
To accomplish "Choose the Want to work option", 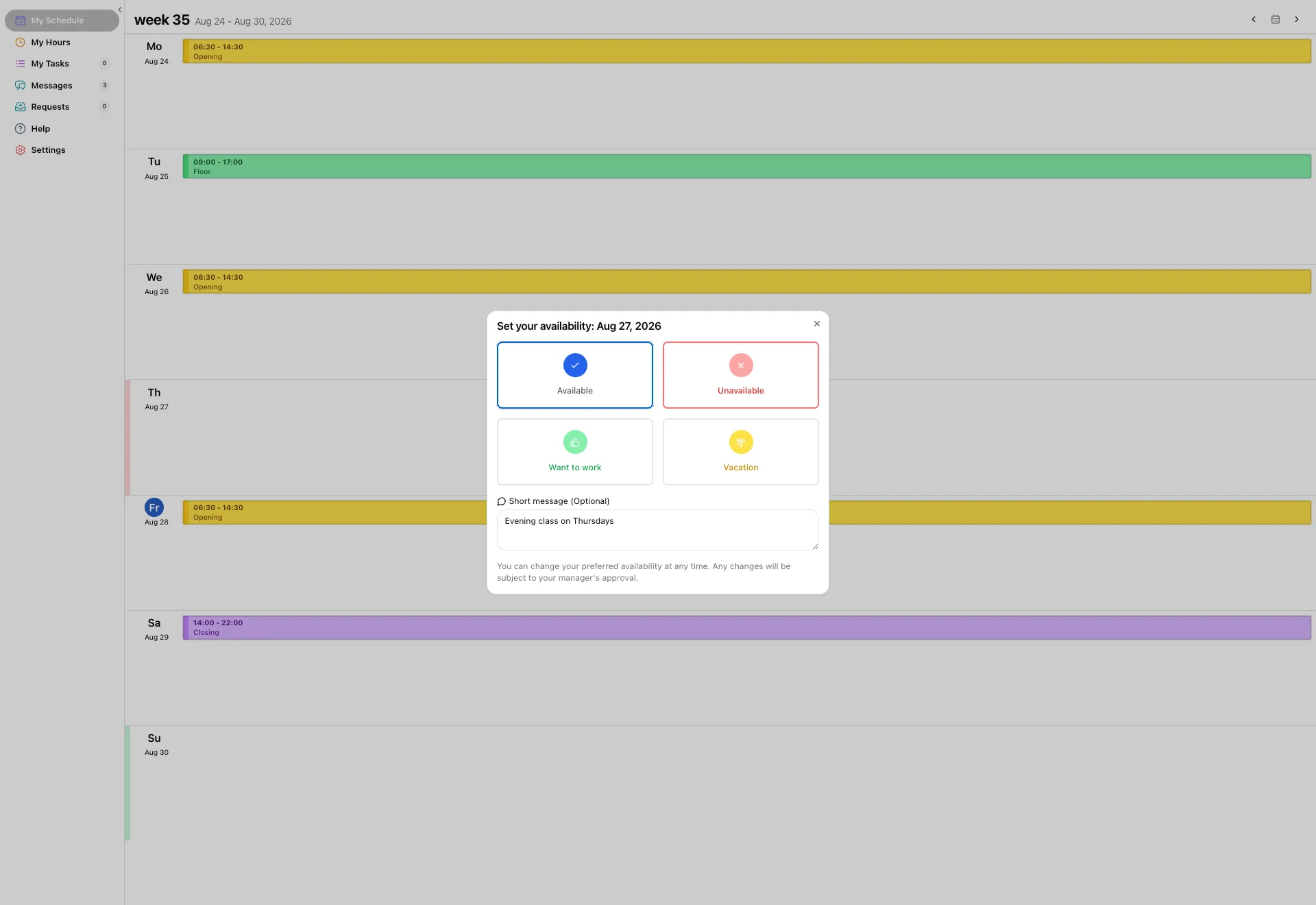I will 574,452.
